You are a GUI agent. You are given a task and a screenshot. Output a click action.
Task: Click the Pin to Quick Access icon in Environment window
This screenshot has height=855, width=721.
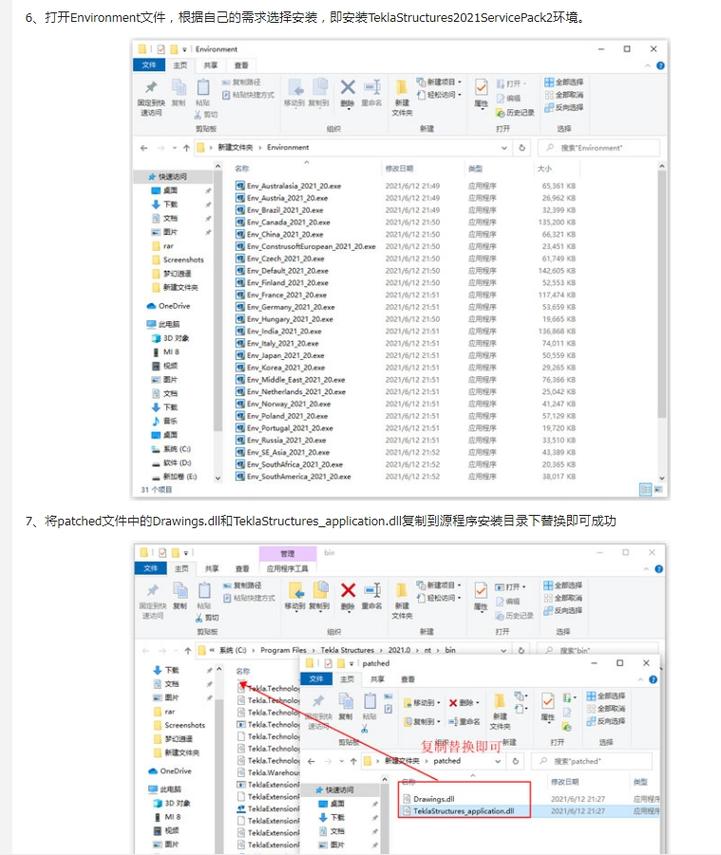pyautogui.click(x=151, y=87)
